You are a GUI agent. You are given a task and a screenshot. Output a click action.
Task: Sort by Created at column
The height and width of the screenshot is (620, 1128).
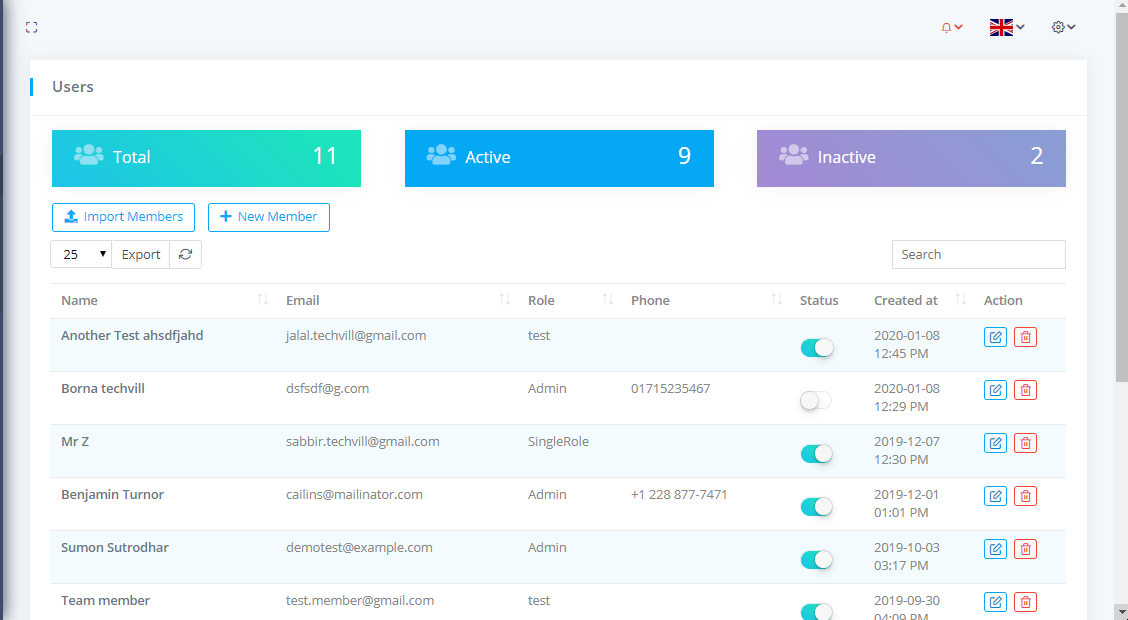(x=961, y=300)
